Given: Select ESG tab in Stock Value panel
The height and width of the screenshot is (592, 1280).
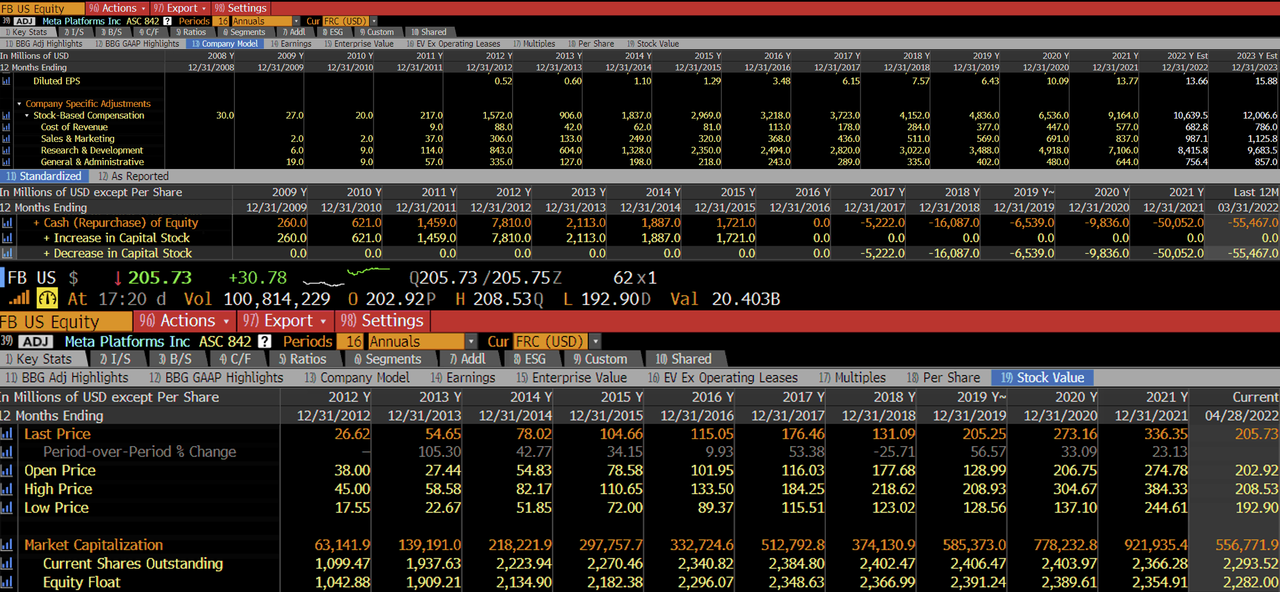Looking at the screenshot, I should (x=529, y=359).
